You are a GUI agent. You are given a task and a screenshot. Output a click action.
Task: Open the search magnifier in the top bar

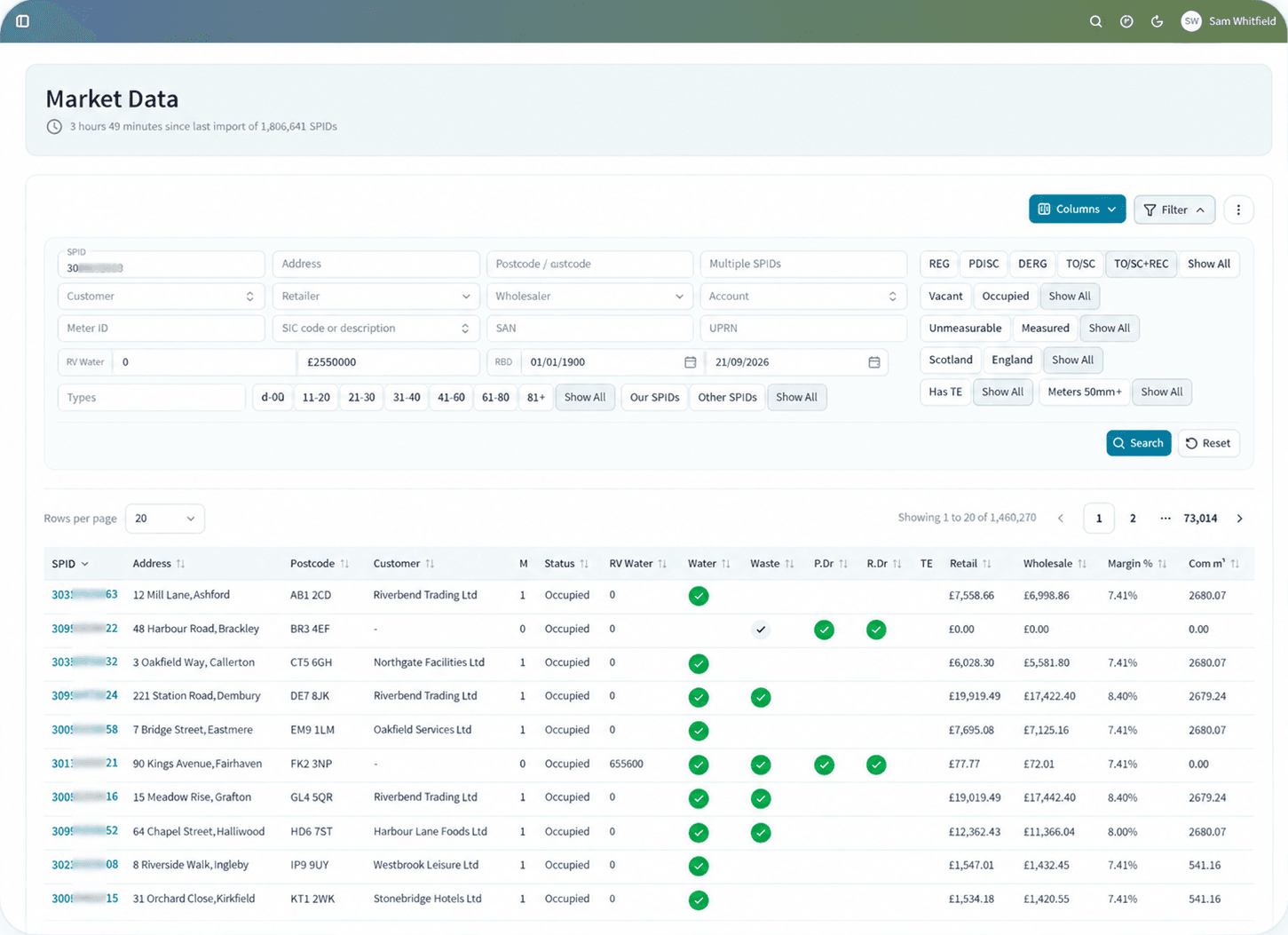point(1096,21)
